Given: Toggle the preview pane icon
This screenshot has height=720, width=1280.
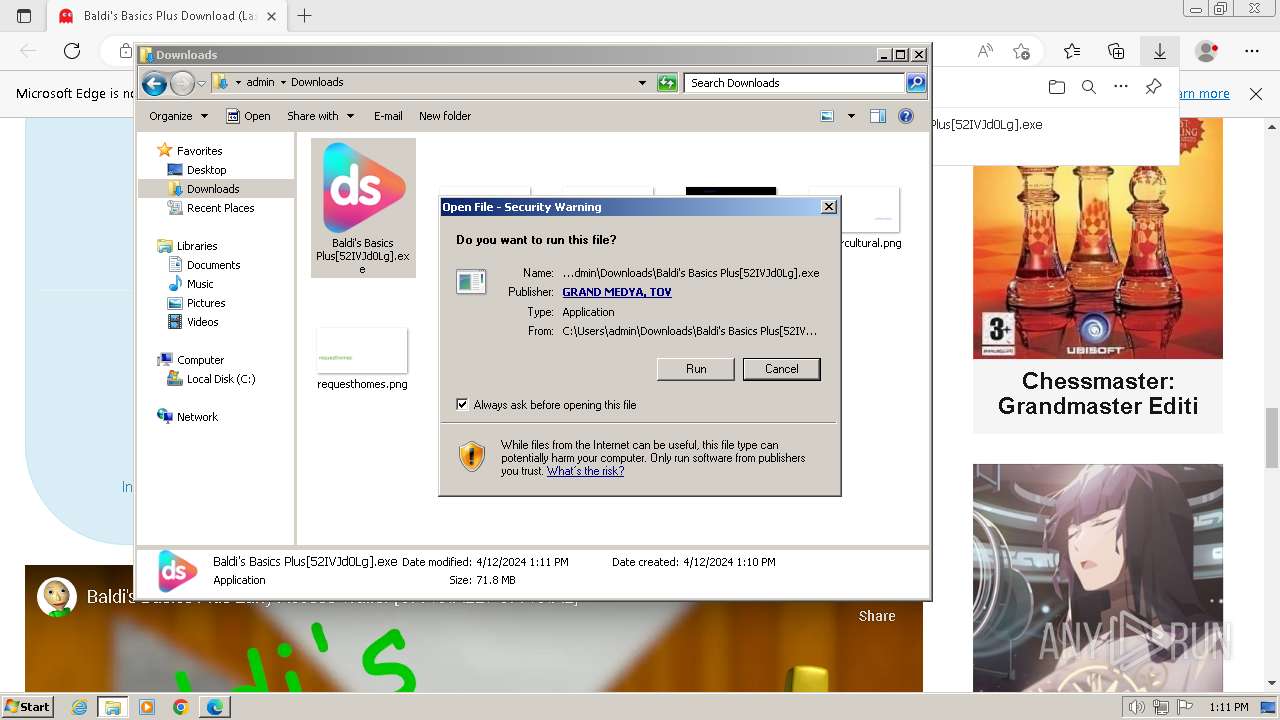Looking at the screenshot, I should pos(878,116).
